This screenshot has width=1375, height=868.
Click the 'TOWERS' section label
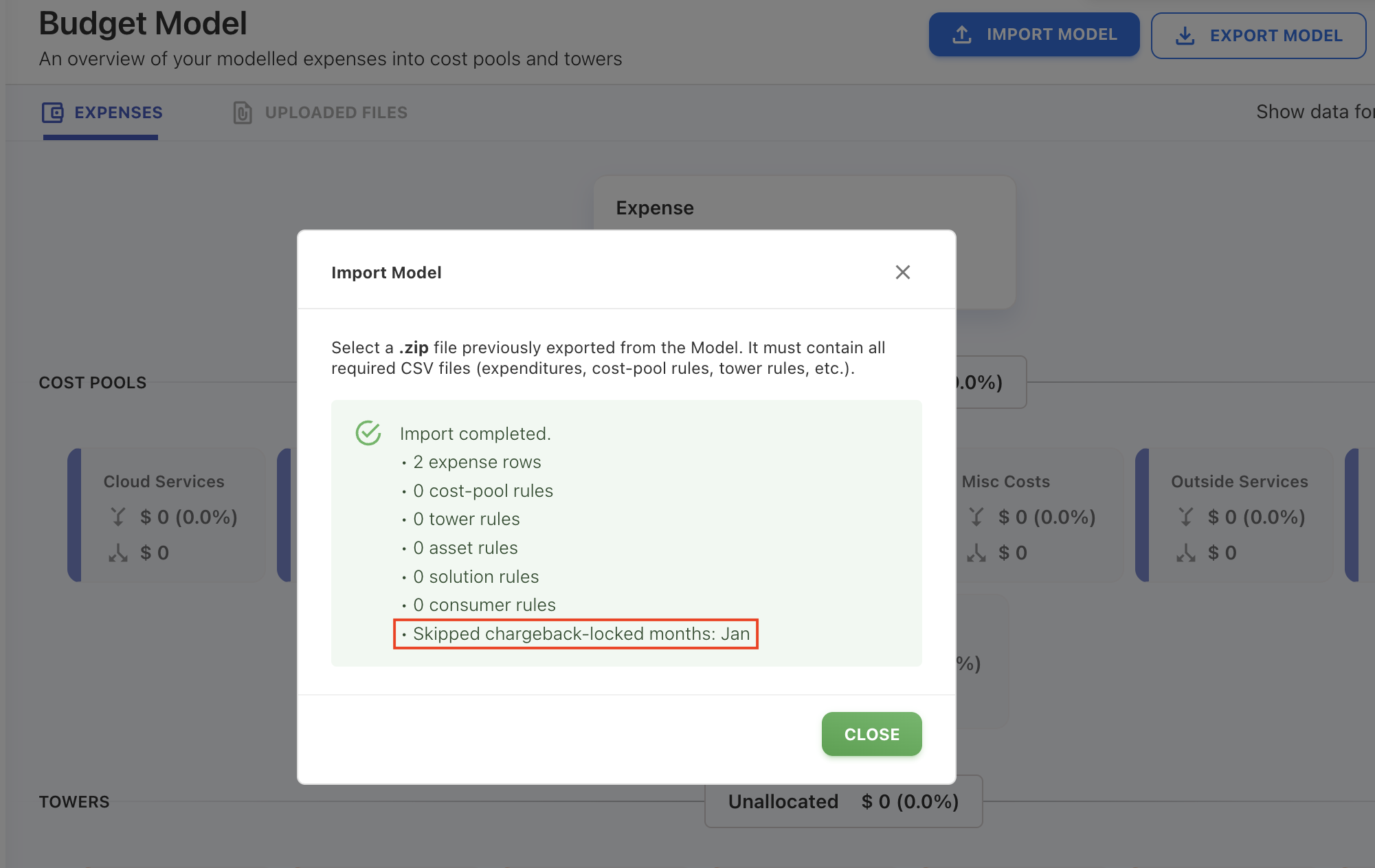point(74,802)
